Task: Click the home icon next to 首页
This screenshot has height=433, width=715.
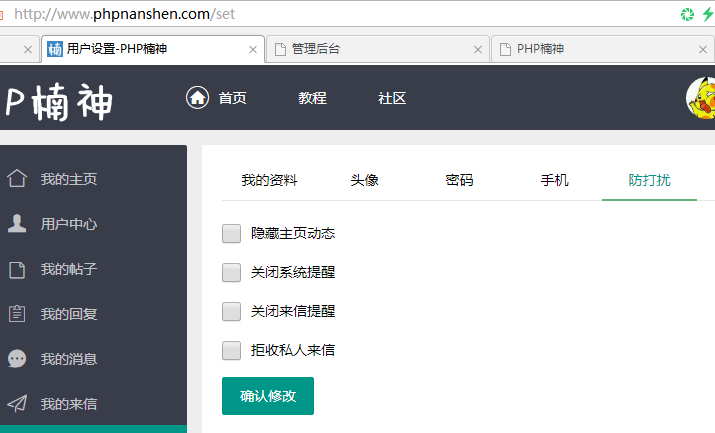Action: [x=197, y=98]
